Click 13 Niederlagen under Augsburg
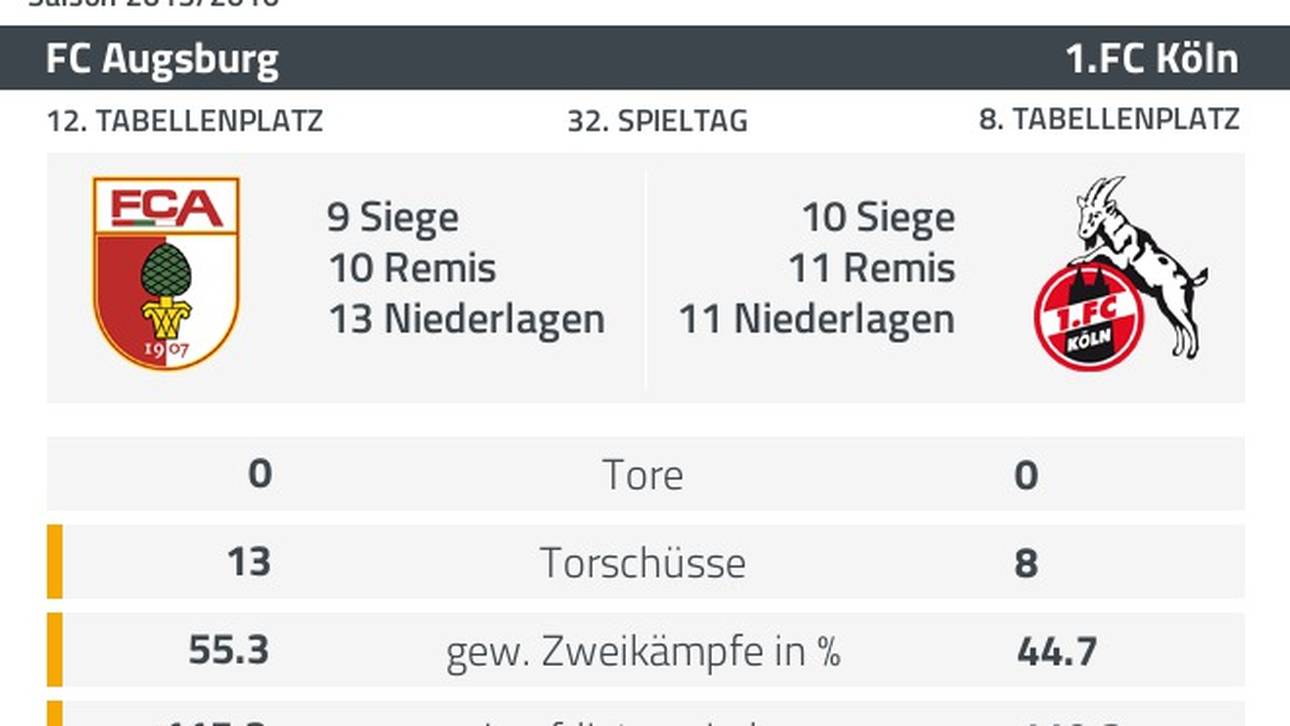The image size is (1290, 726). click(x=467, y=319)
